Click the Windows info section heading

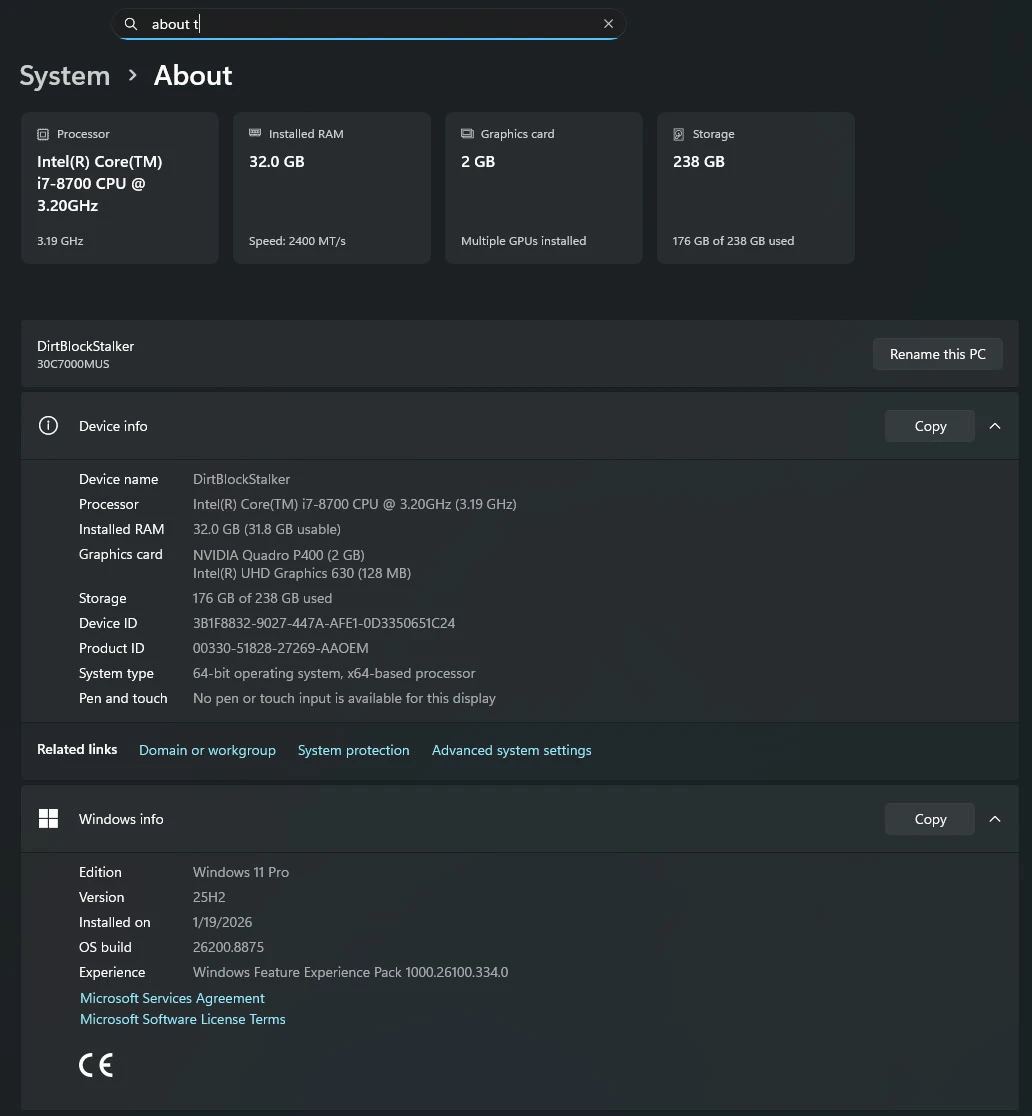pyautogui.click(x=121, y=818)
